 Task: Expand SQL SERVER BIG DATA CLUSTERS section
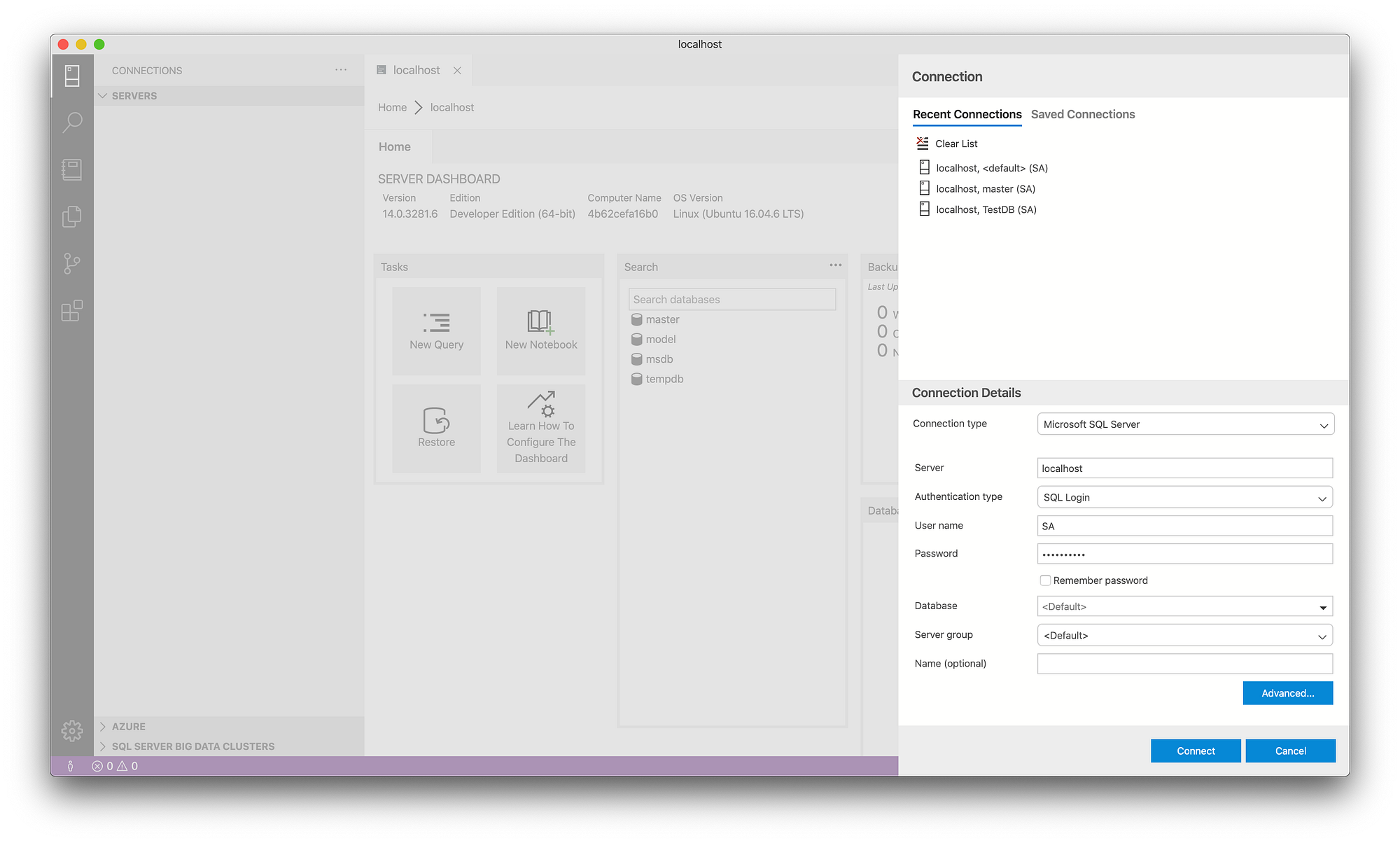click(192, 746)
